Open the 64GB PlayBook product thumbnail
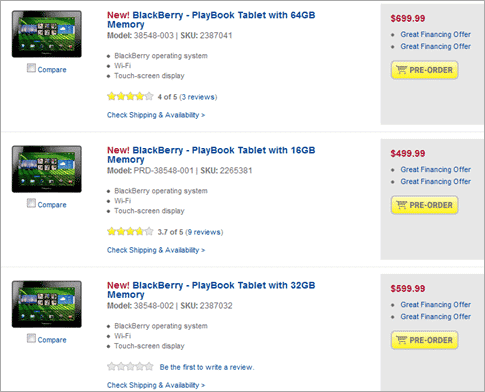The width and height of the screenshot is (485, 392). point(47,34)
